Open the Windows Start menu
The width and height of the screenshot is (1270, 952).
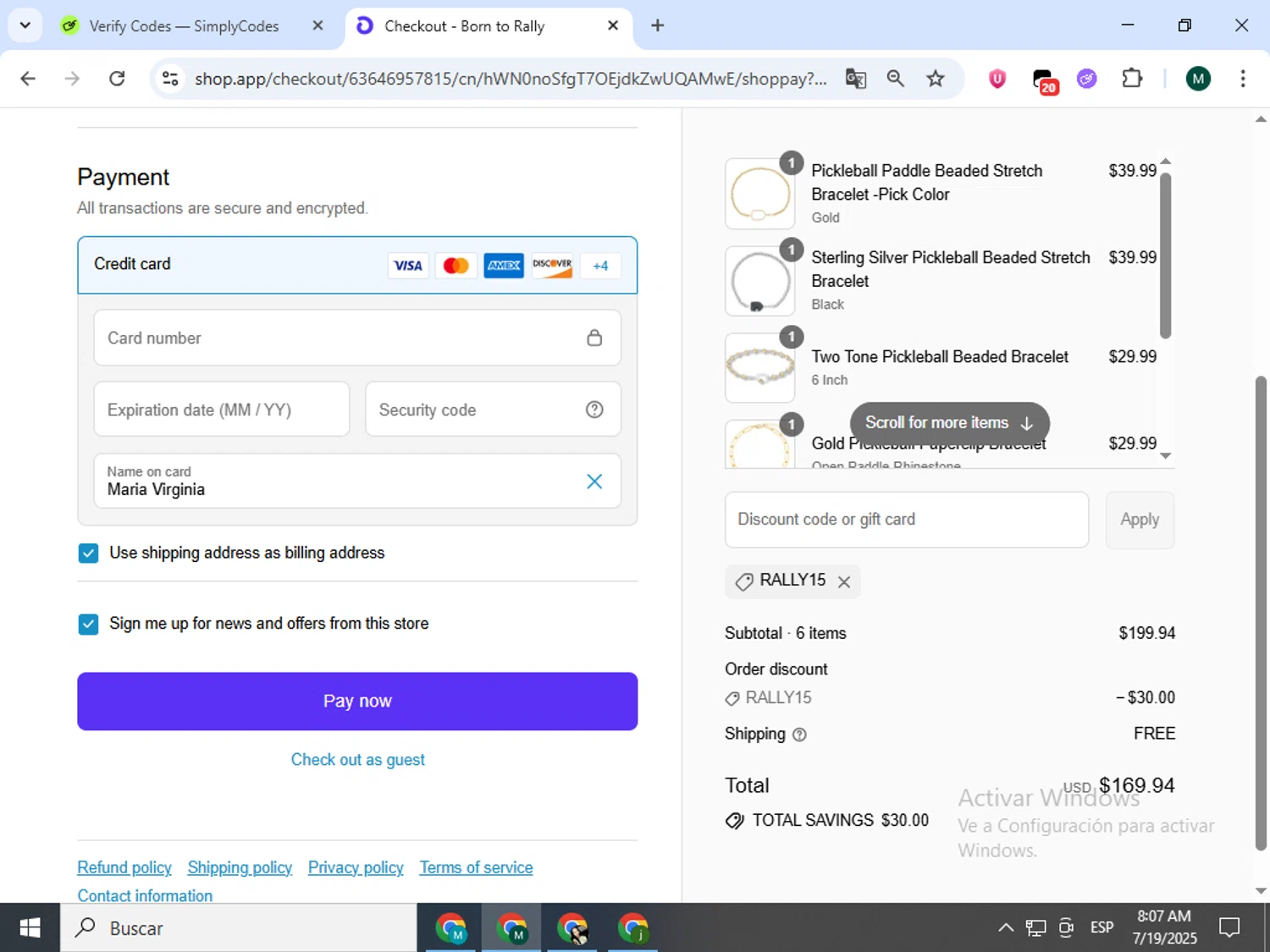pos(30,928)
